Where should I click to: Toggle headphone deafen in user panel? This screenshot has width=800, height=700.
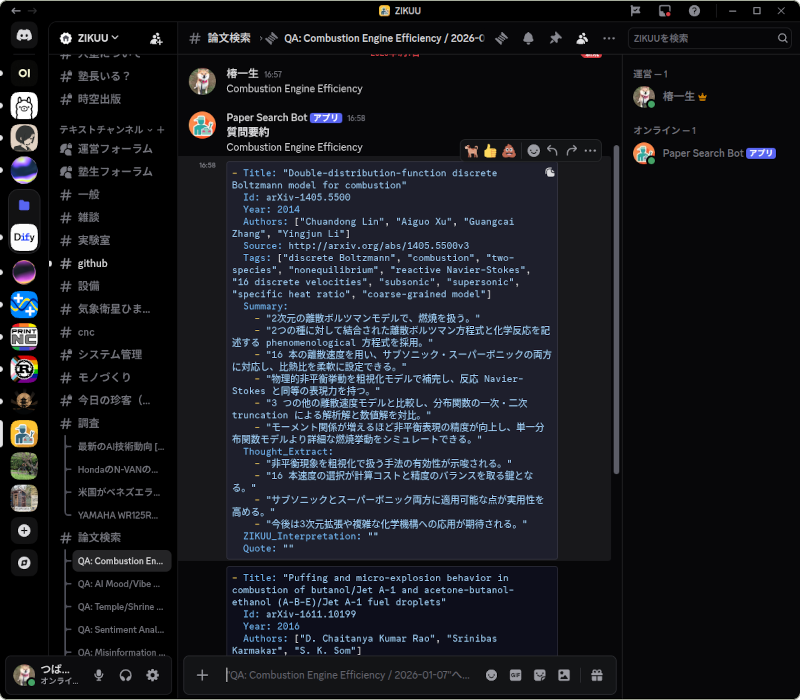[126, 675]
